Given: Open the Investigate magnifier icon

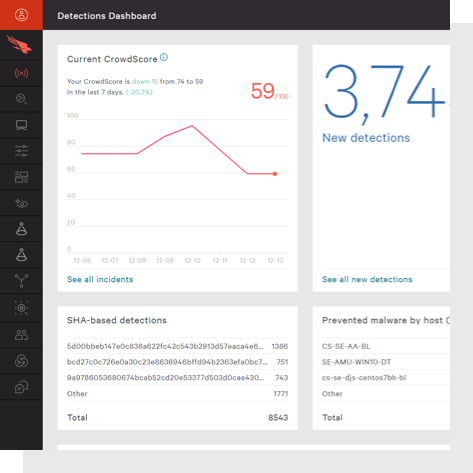Looking at the screenshot, I should 21,99.
